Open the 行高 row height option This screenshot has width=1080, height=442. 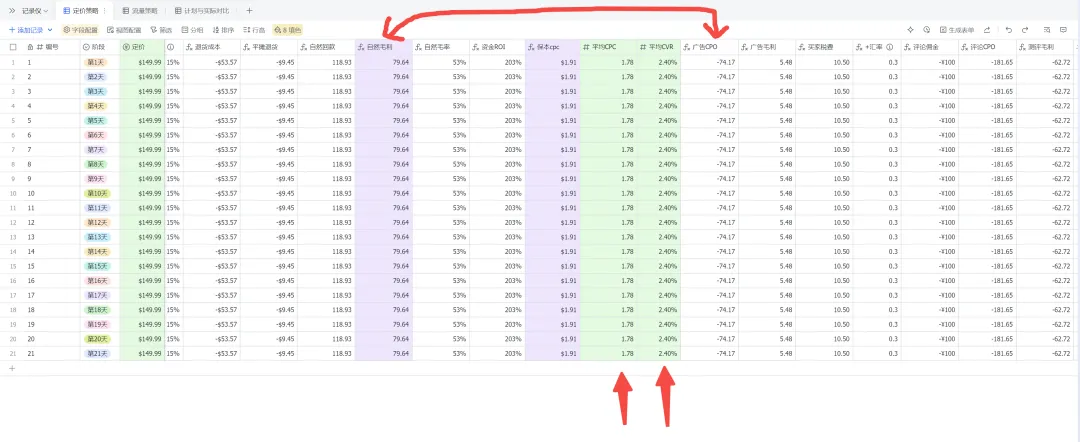click(254, 30)
